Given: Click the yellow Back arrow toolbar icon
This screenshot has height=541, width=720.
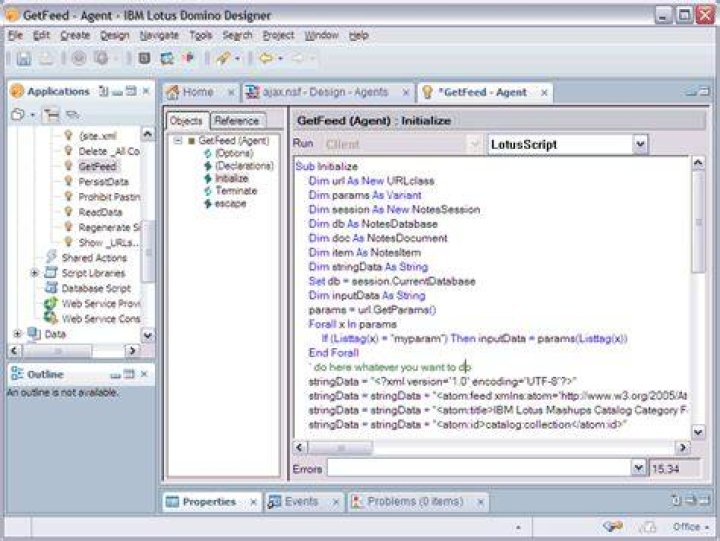Looking at the screenshot, I should coord(266,58).
